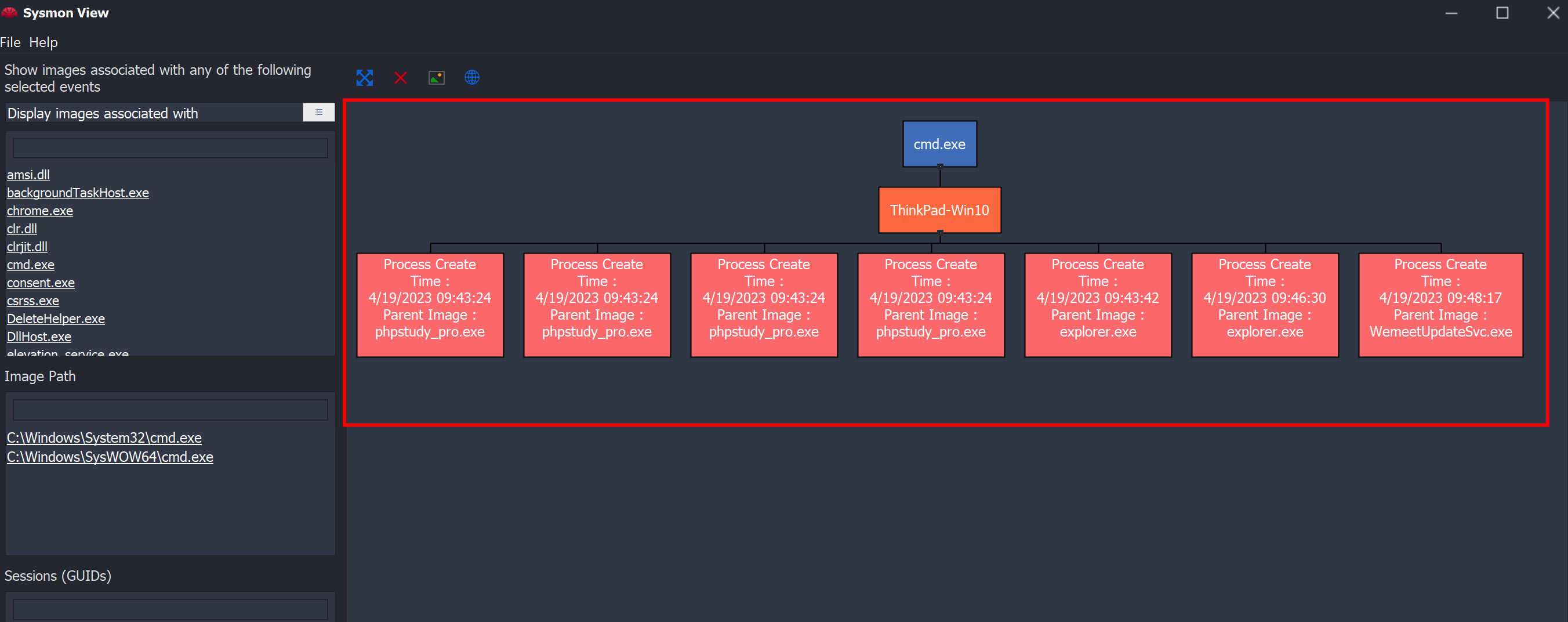
Task: Open the list button beside Display images associated with
Action: (x=319, y=113)
